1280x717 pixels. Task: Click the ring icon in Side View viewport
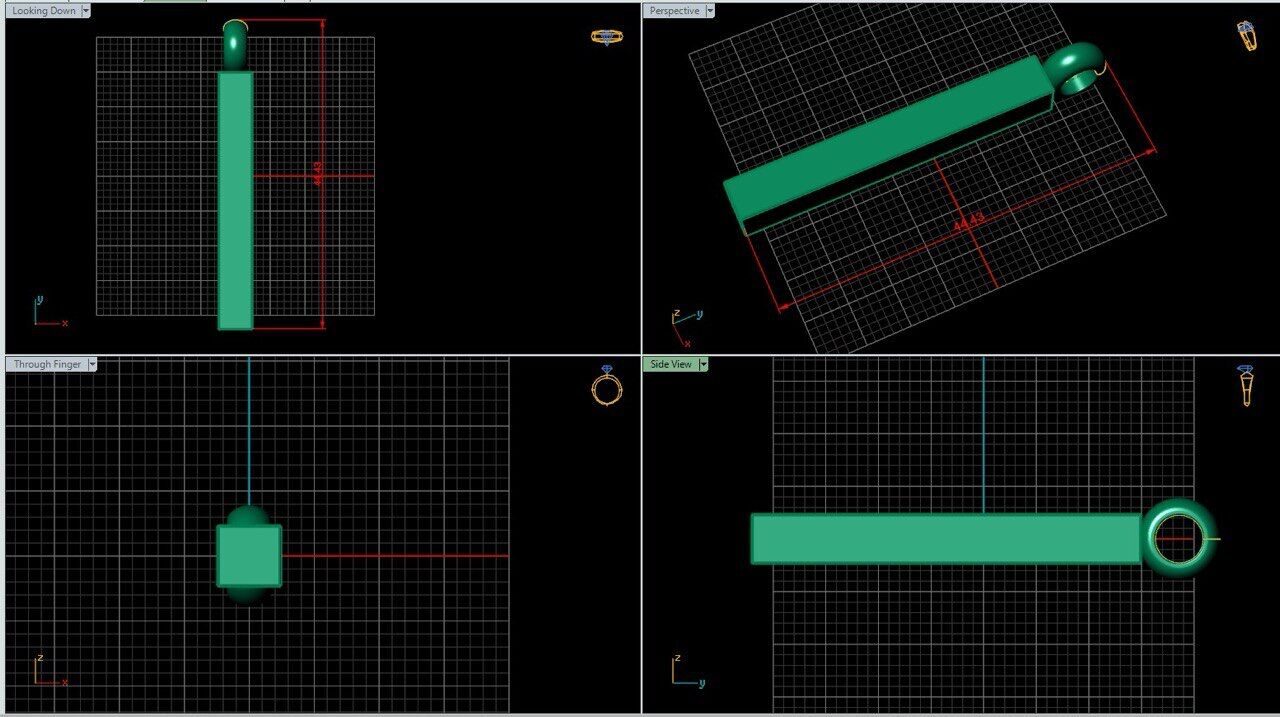(1245, 385)
